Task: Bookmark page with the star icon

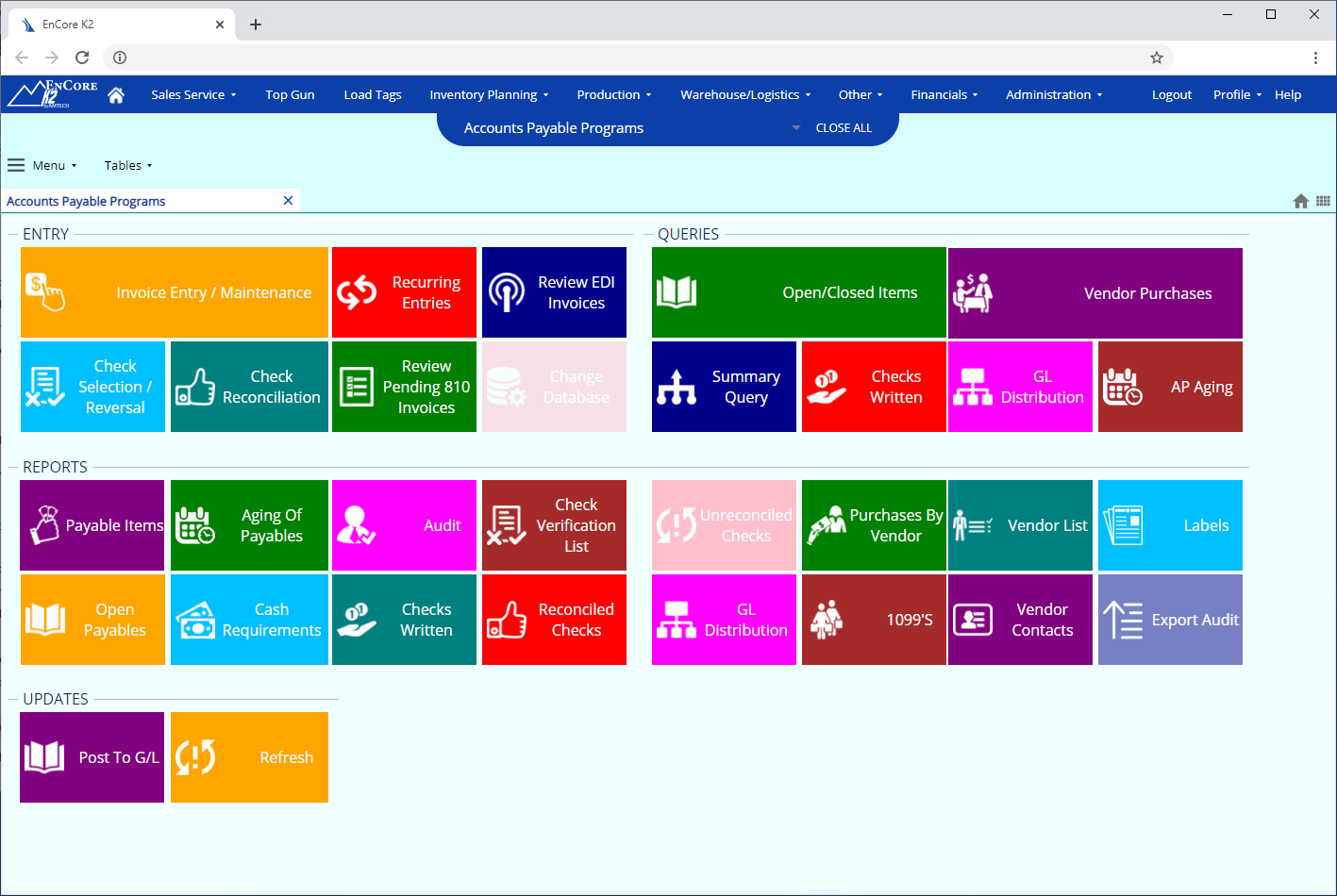Action: click(x=1157, y=58)
